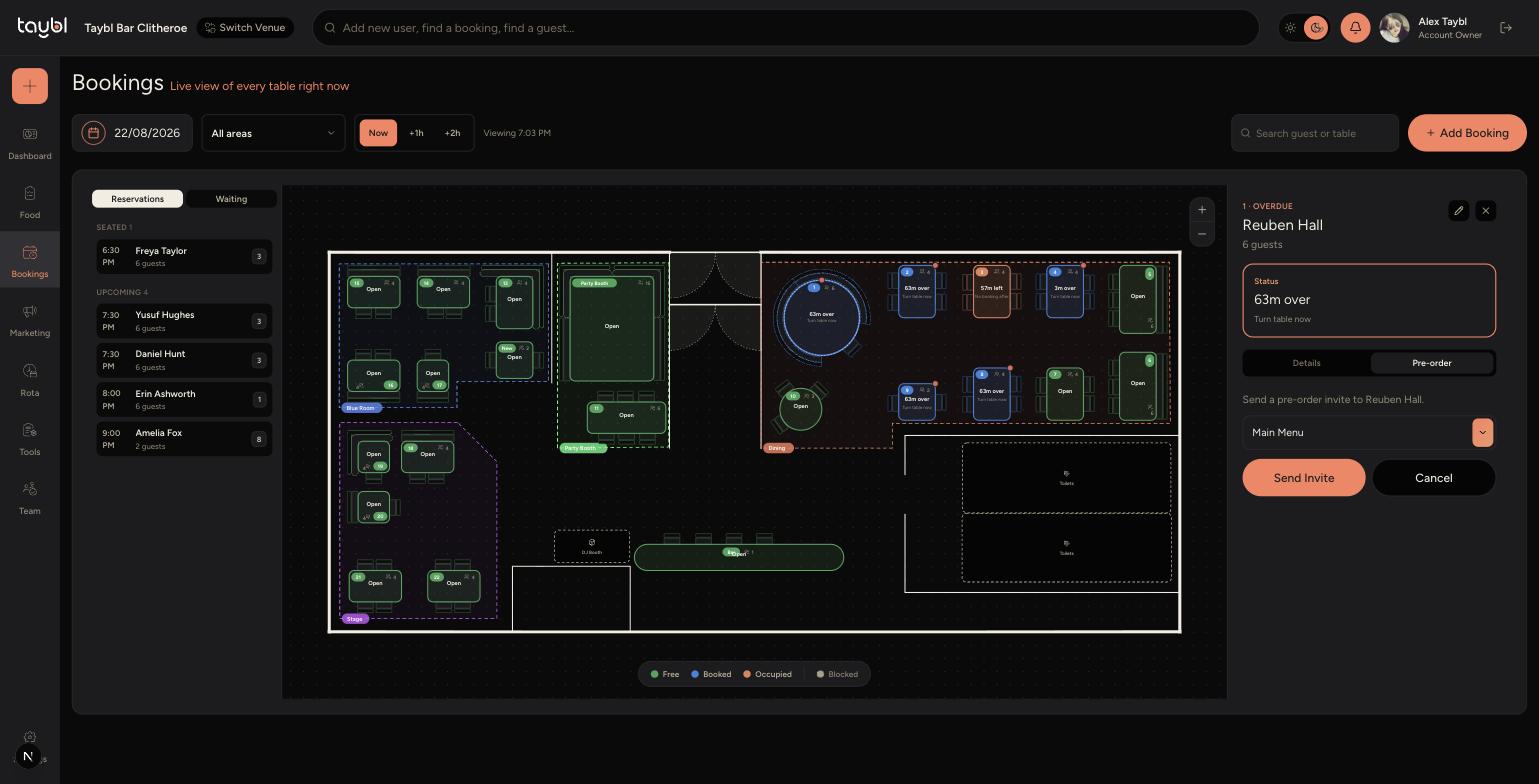Select Amelia Fox 9:00 PM reservation
The image size is (1539, 784).
(184, 439)
